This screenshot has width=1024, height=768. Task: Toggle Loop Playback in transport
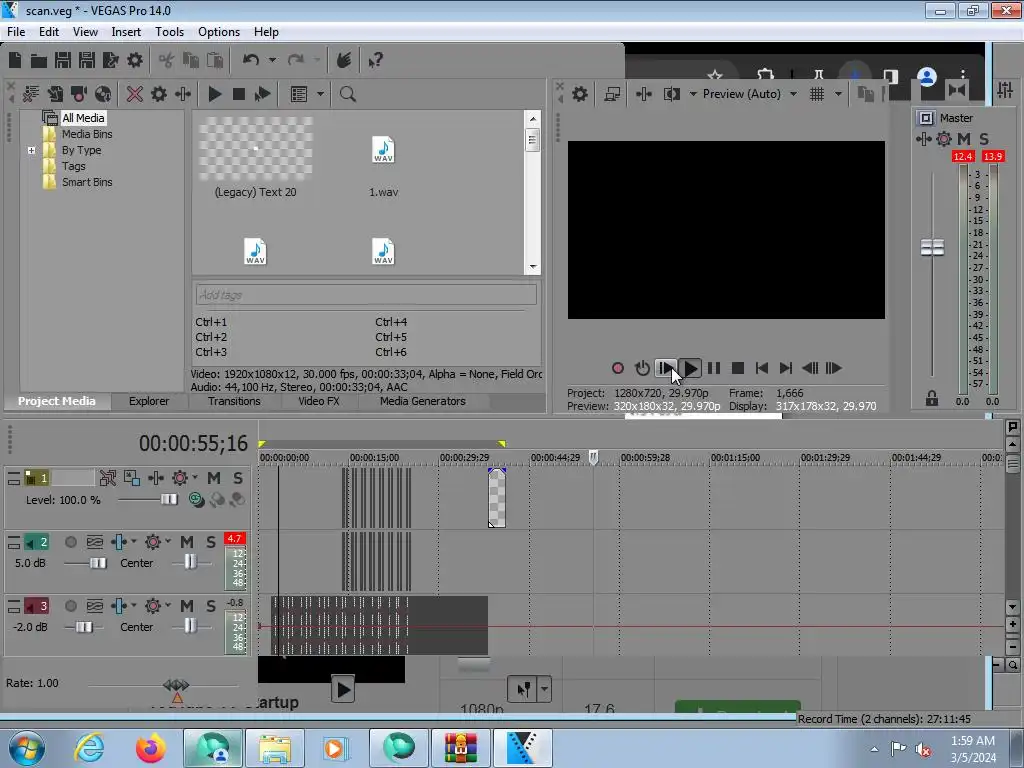coord(642,368)
